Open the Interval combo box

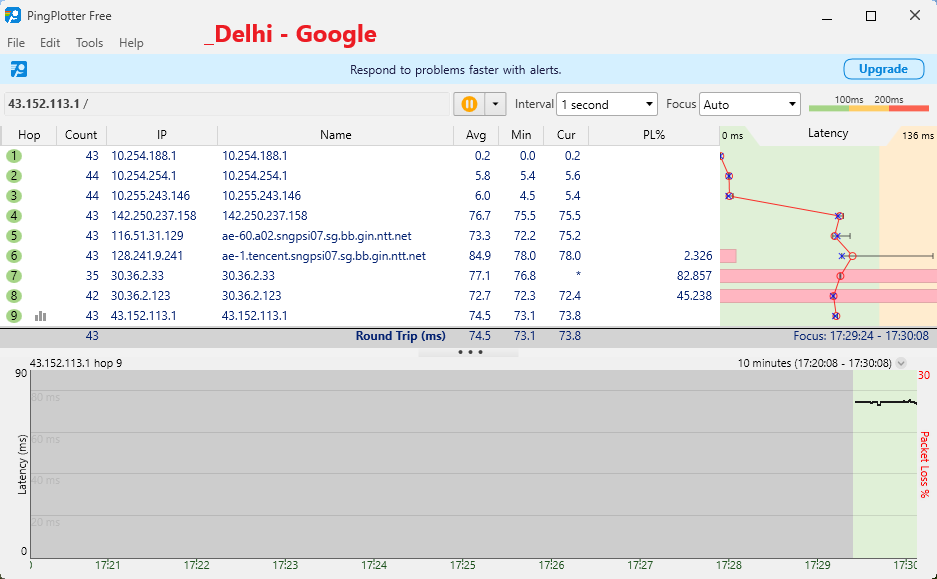tap(607, 104)
